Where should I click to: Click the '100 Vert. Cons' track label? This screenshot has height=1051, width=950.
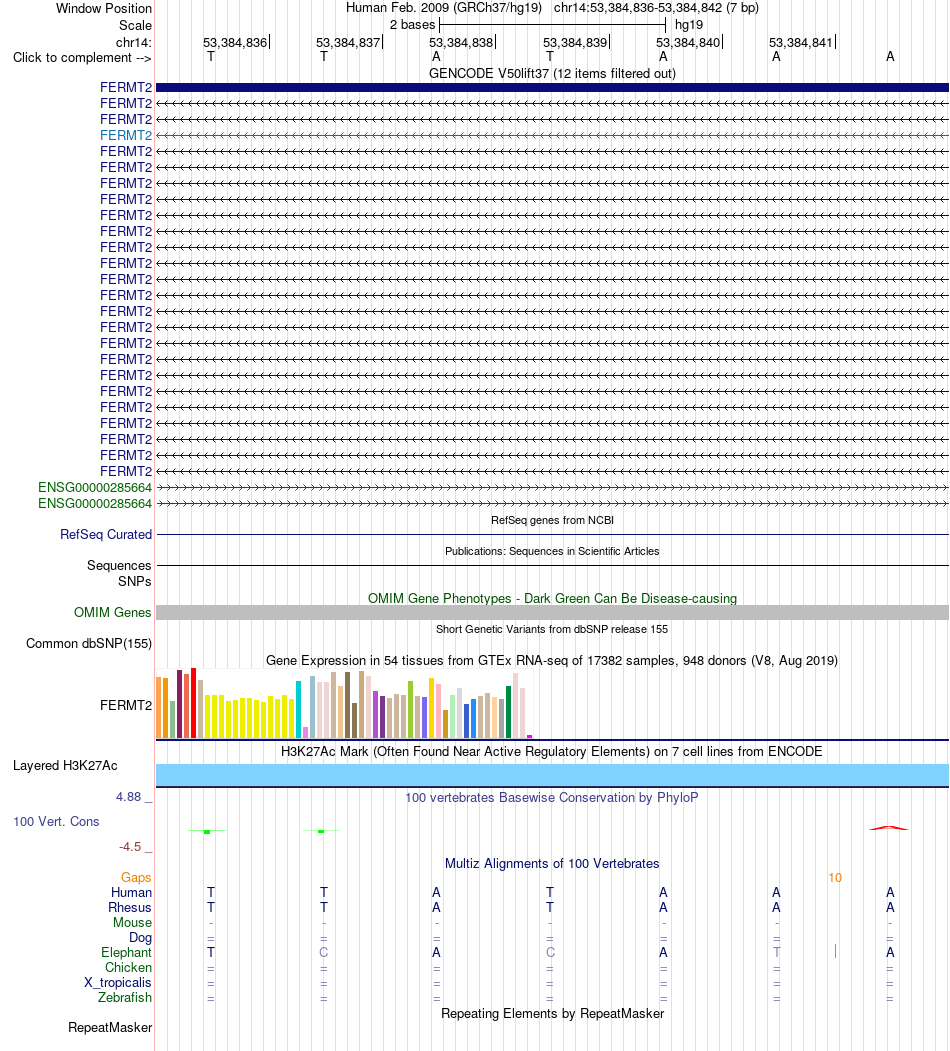56,822
